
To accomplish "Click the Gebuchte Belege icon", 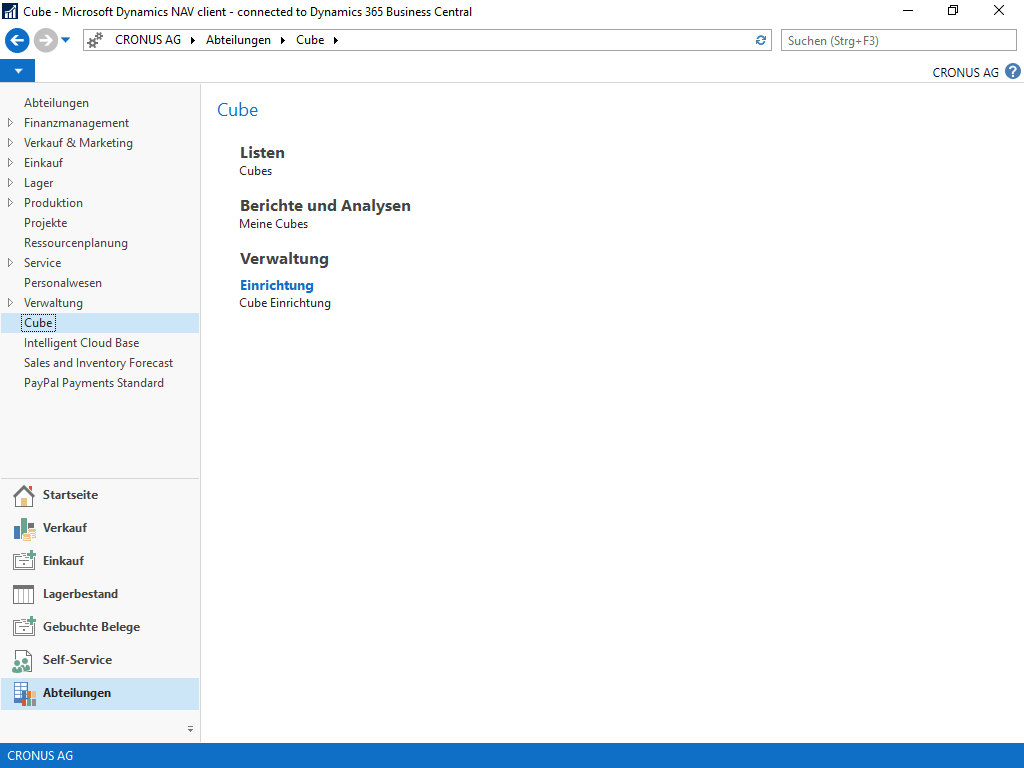I will point(24,626).
